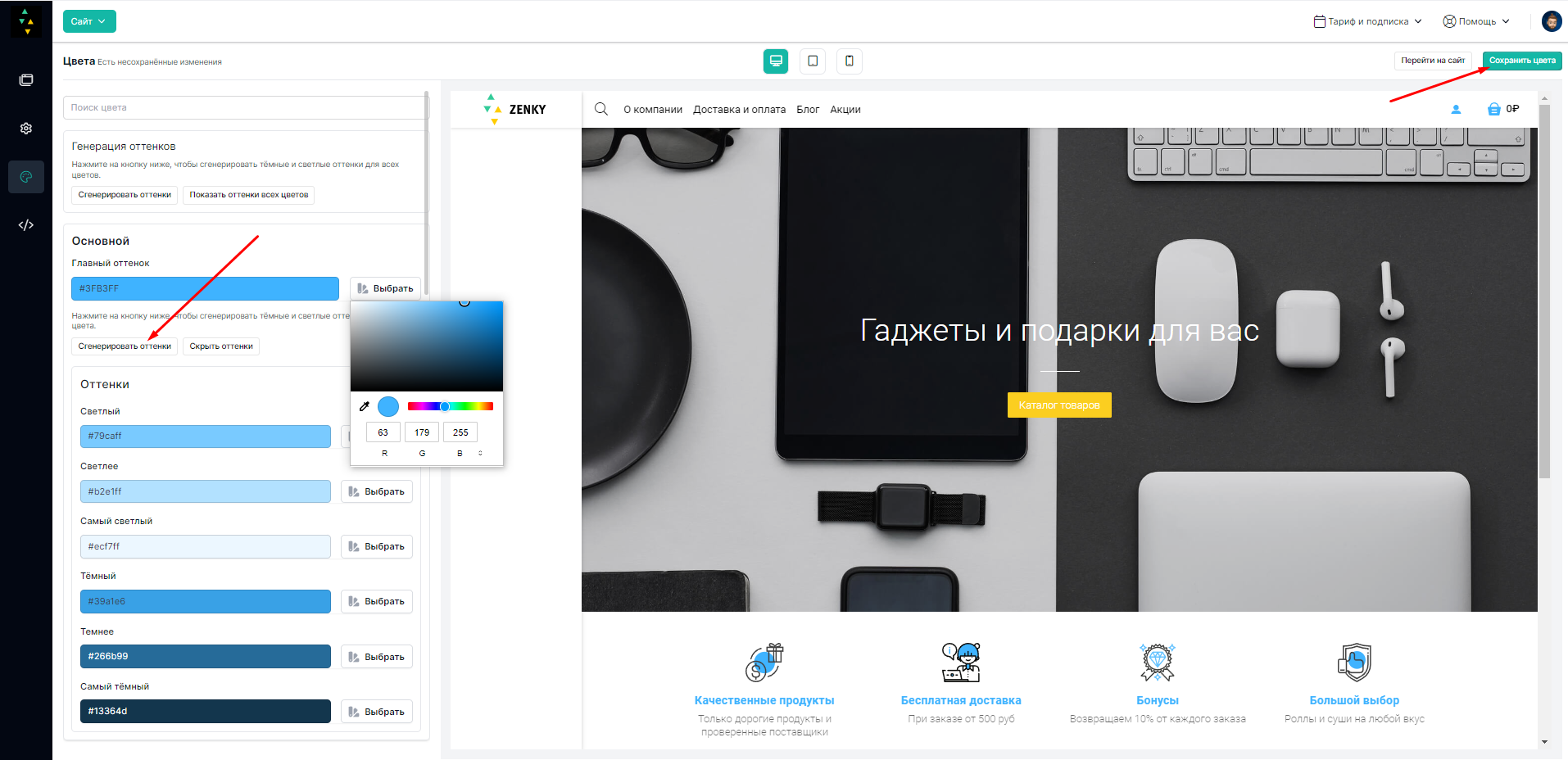Click Сохранить цвета button

tap(1521, 61)
